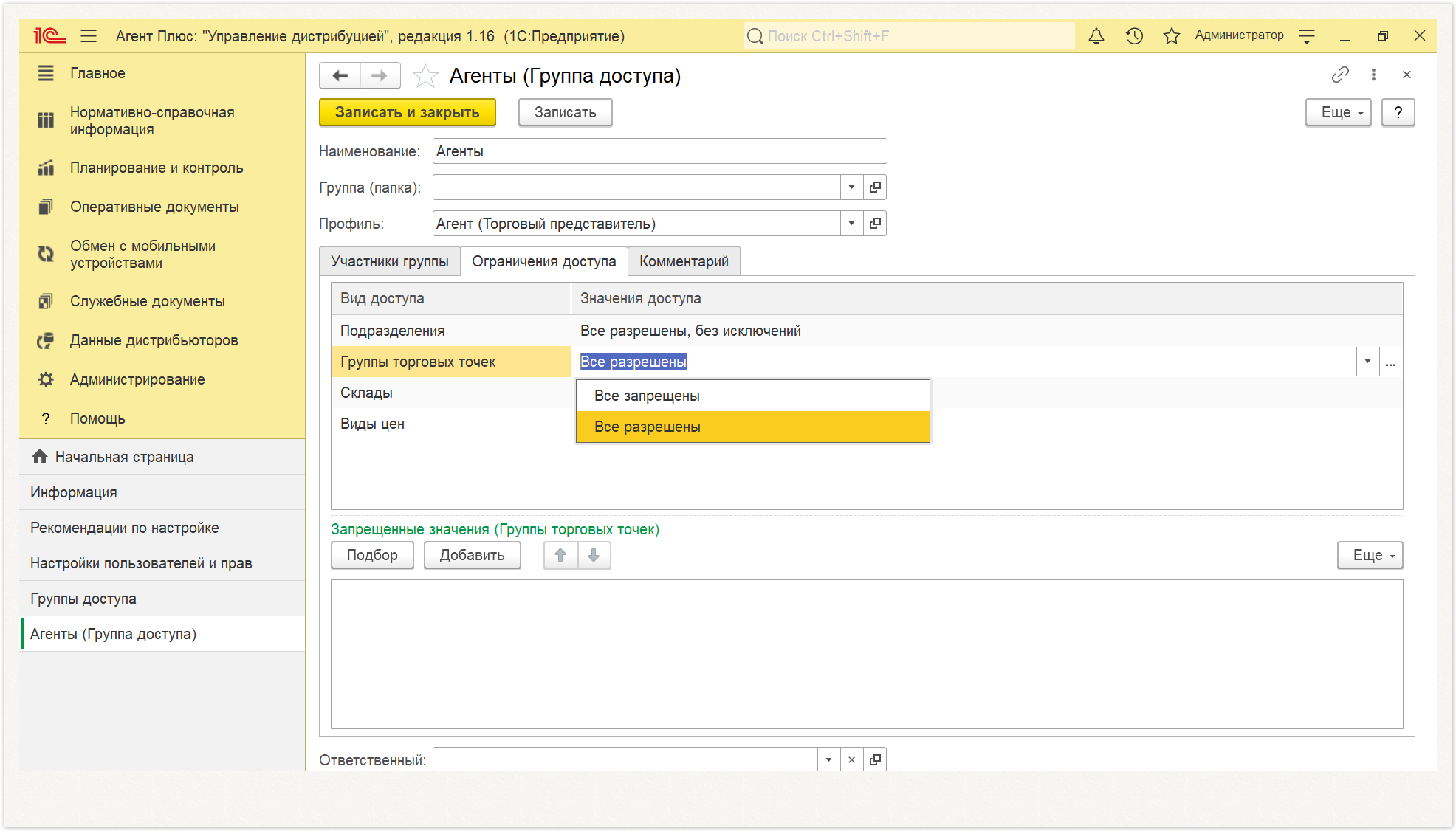Open Данные дистрибьюторов section

click(154, 340)
